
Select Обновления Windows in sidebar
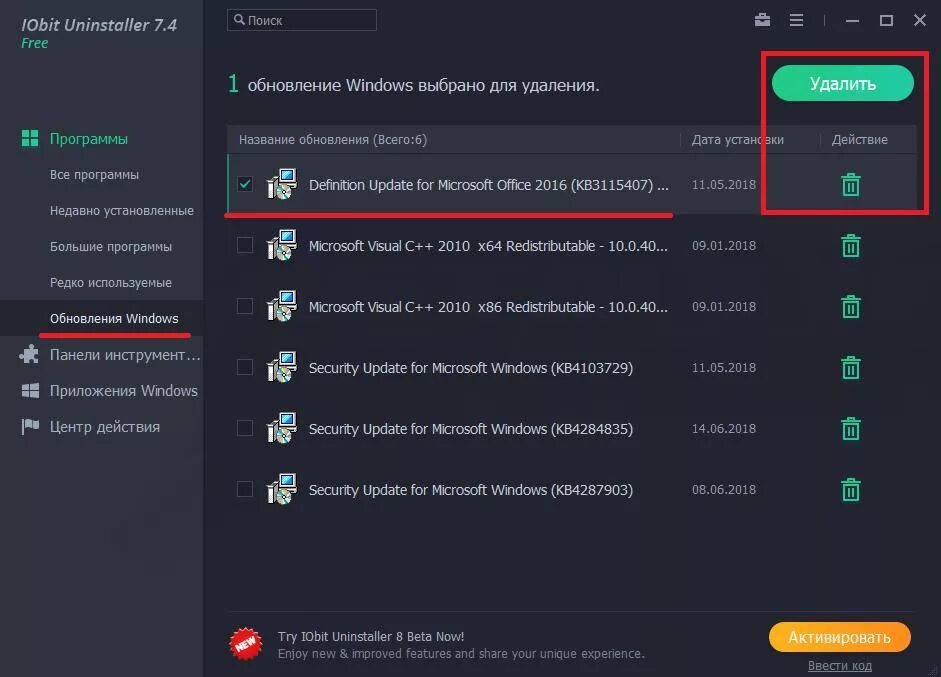coord(114,319)
